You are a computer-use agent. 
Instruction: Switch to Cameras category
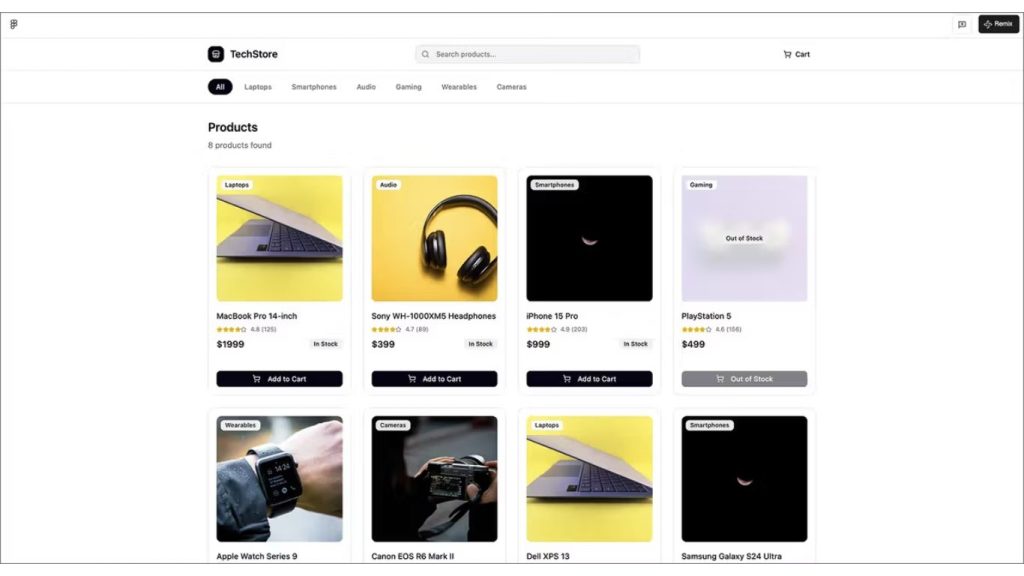511,87
